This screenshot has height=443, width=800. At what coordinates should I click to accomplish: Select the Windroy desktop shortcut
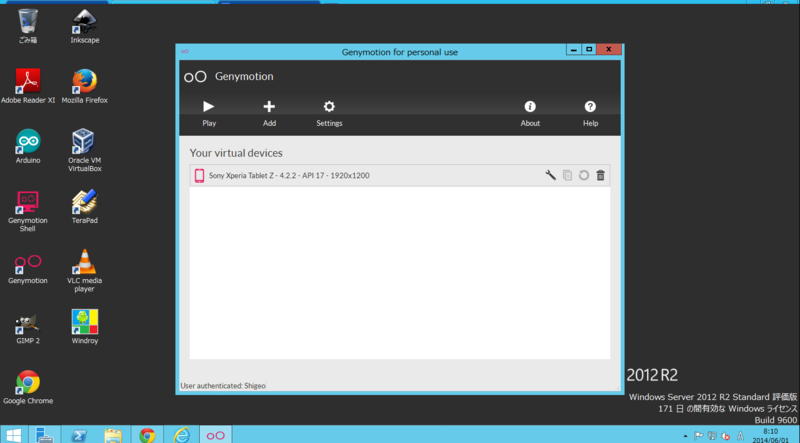pos(85,327)
